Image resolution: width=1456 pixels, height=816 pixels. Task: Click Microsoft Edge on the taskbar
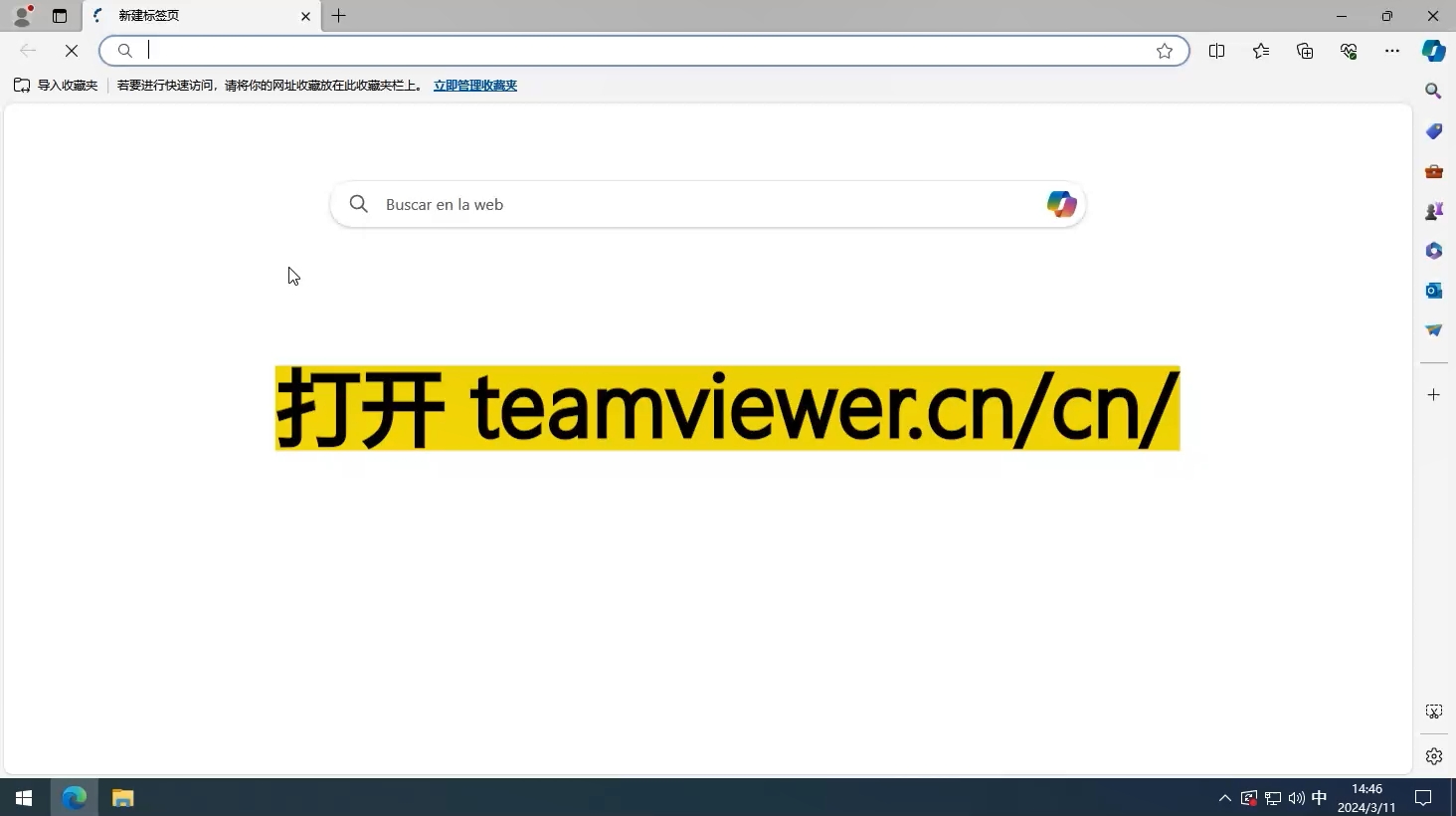75,797
